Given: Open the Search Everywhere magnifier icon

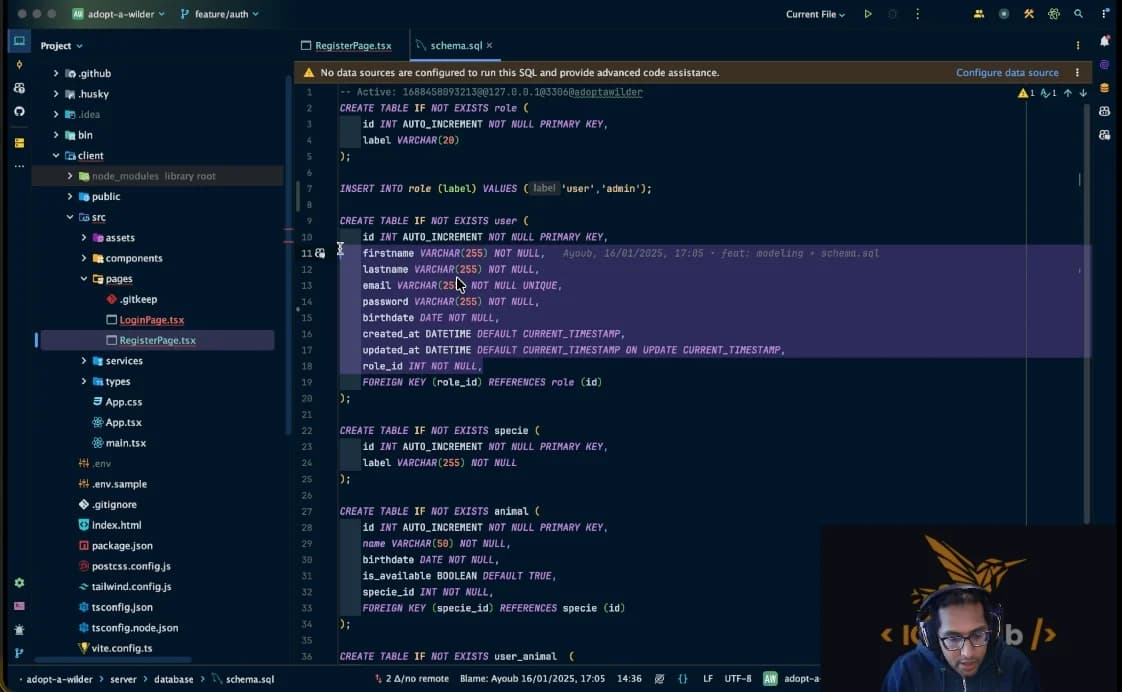Looking at the screenshot, I should click(x=1078, y=14).
